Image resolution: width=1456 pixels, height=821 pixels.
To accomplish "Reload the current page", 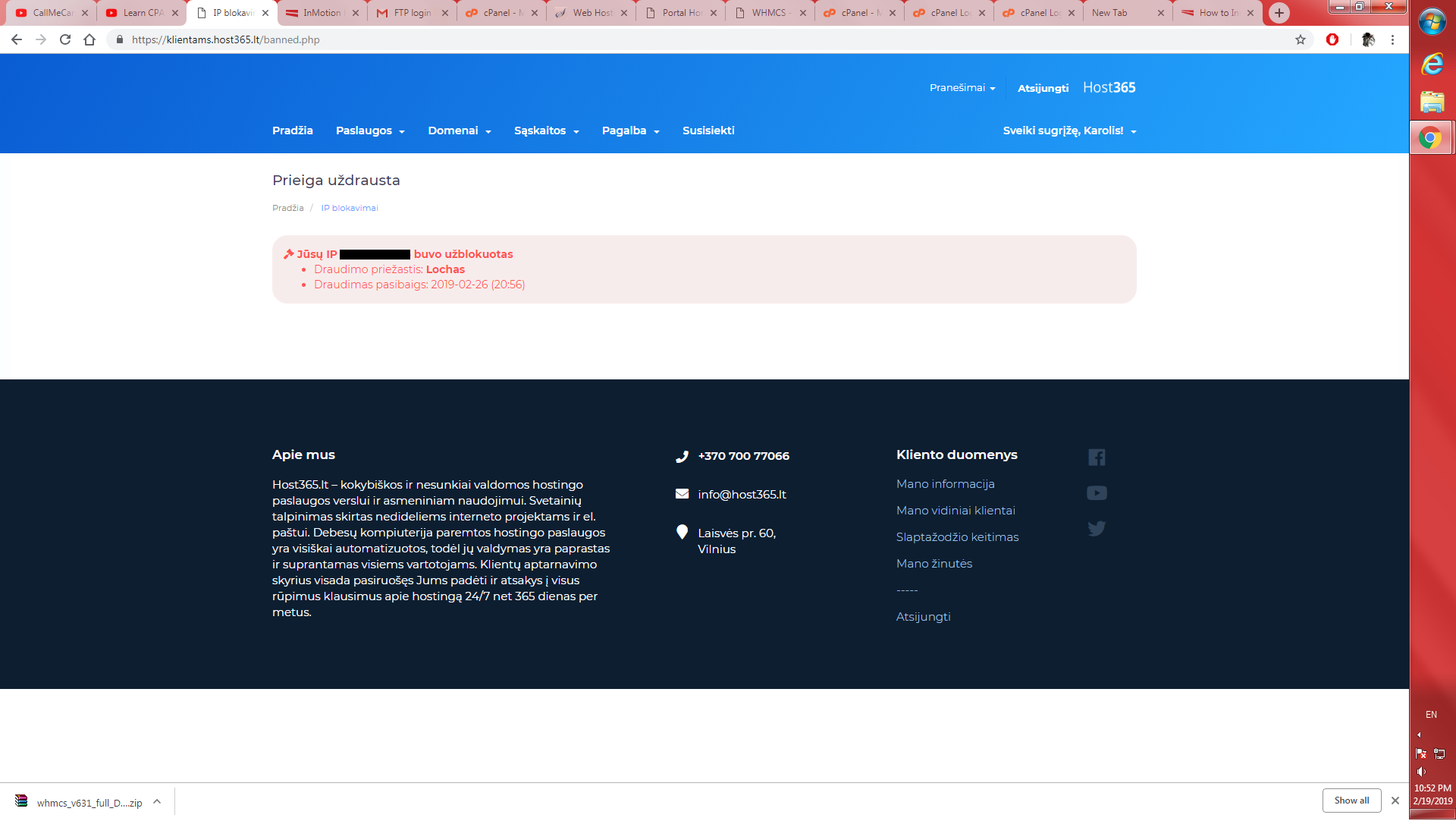I will 65,39.
